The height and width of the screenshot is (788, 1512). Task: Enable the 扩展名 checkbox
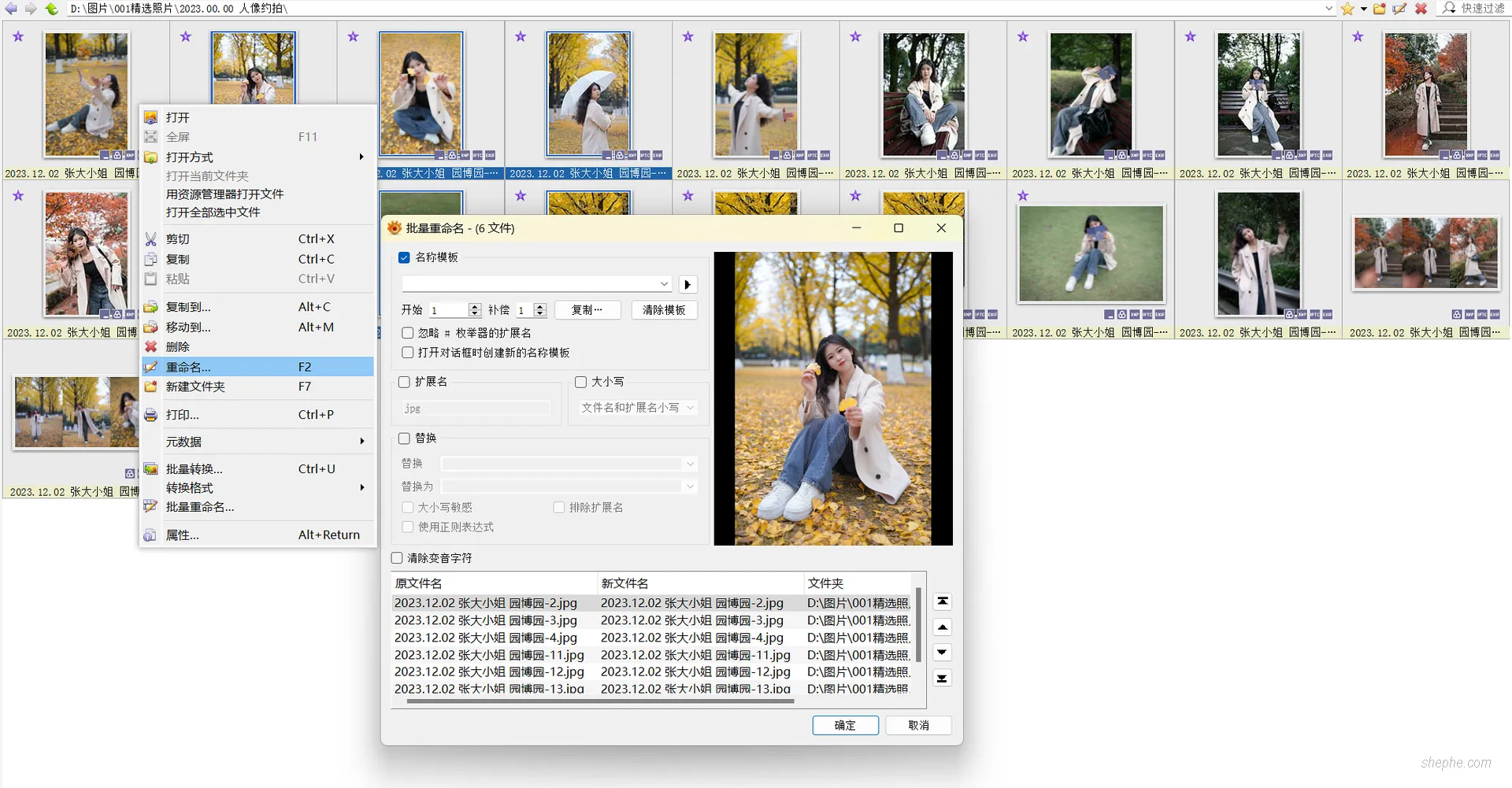pos(405,382)
